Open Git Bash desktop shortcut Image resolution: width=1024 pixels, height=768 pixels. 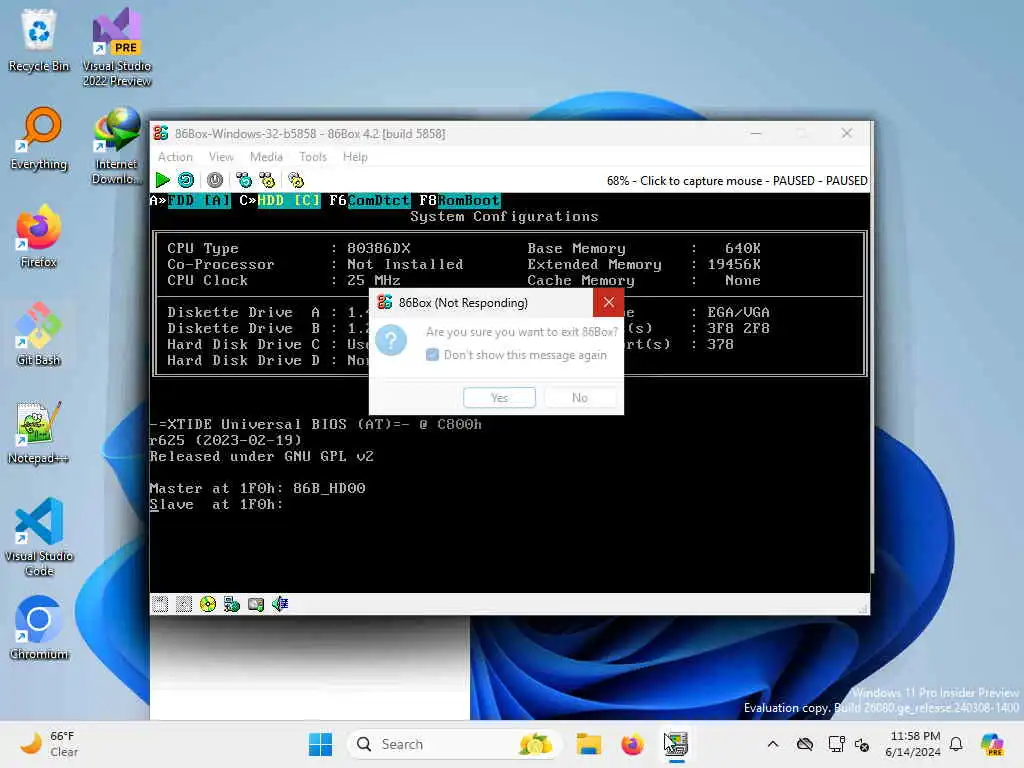39,334
